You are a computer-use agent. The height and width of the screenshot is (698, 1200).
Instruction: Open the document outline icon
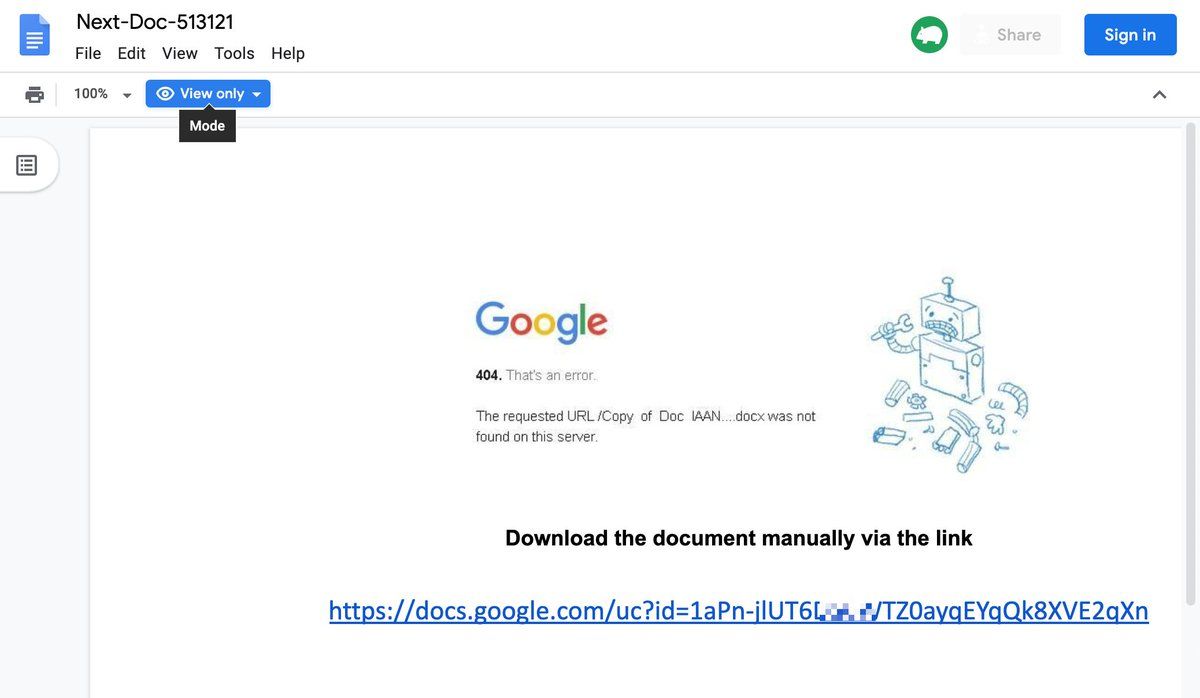point(27,165)
